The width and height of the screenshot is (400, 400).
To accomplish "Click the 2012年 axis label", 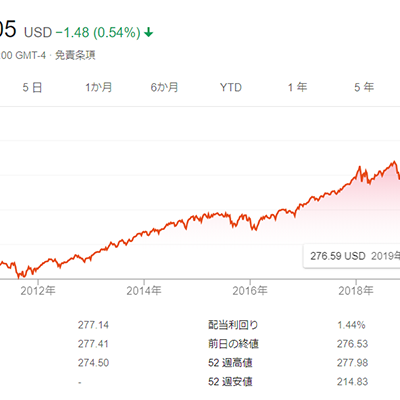I will coord(38,291).
